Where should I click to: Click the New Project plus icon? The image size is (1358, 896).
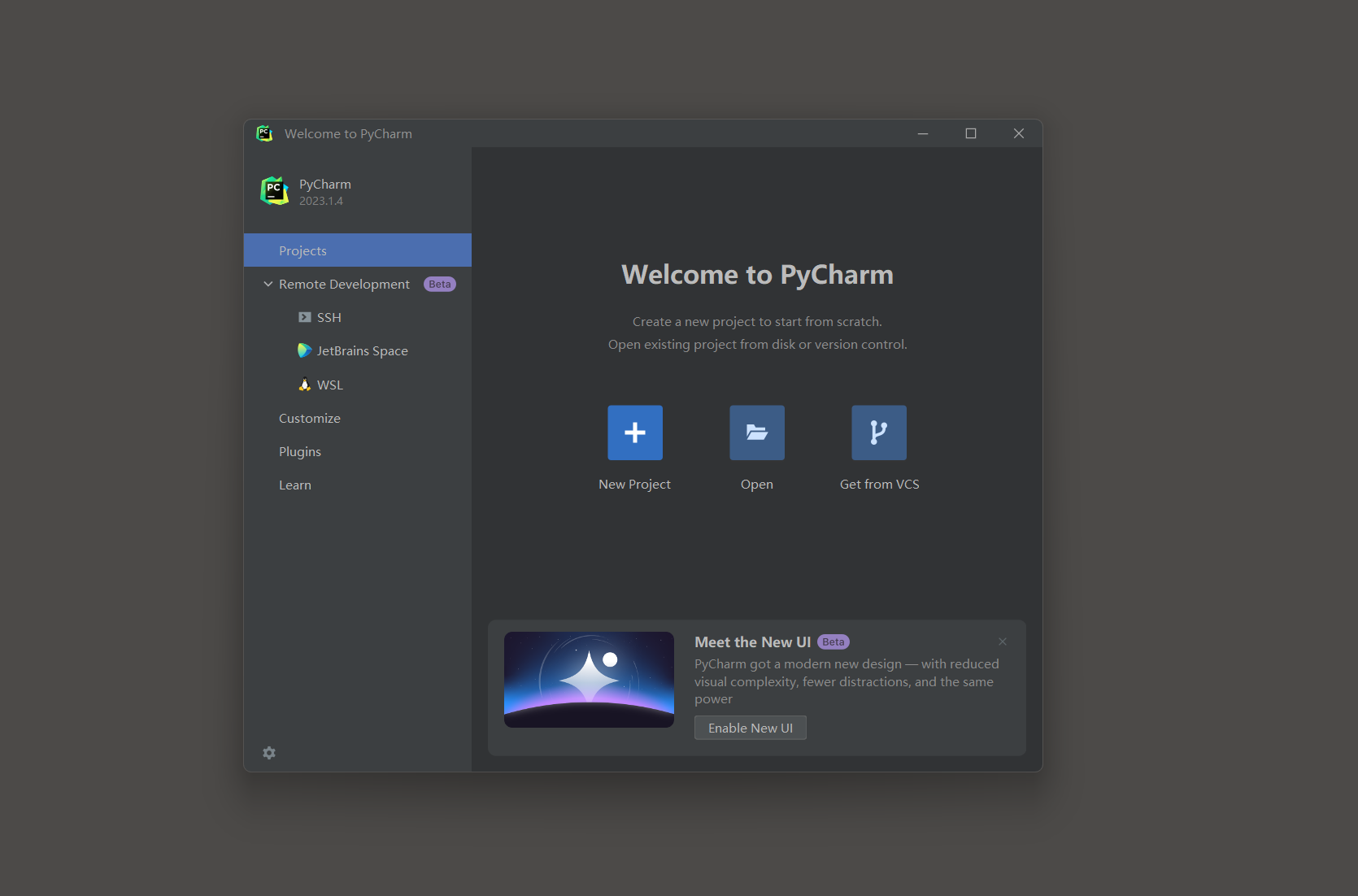(635, 433)
